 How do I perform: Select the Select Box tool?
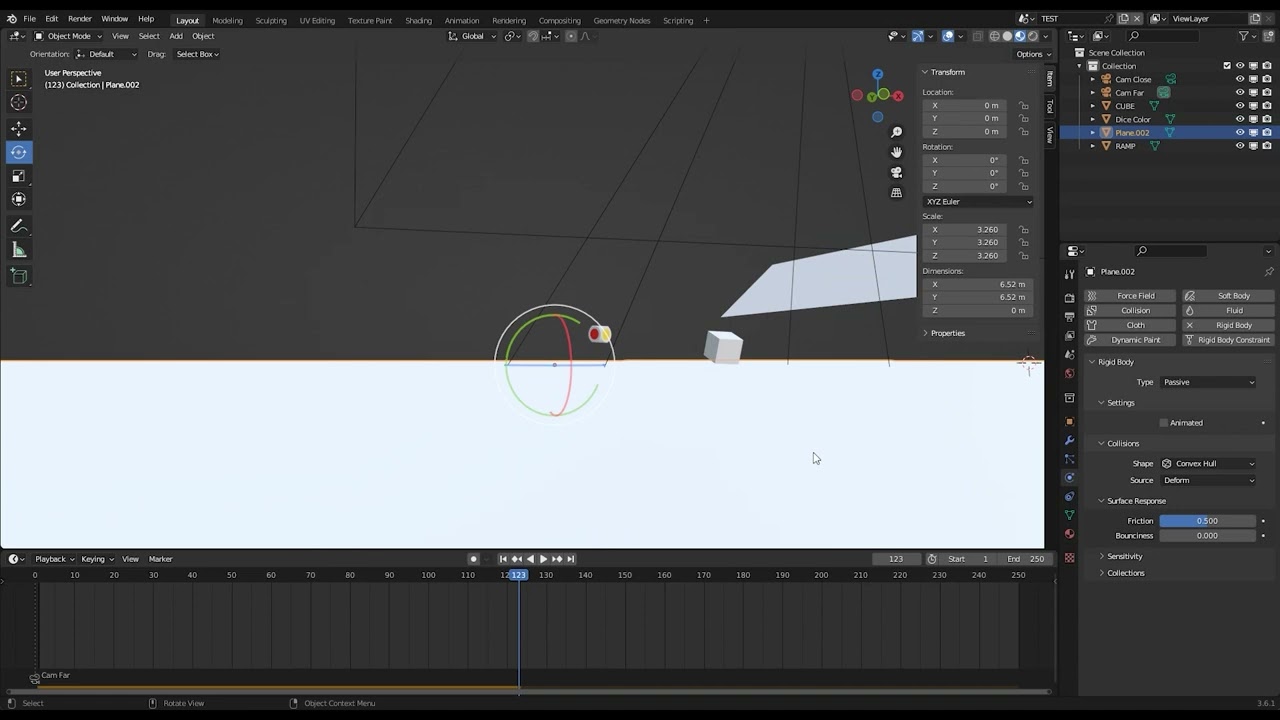(19, 79)
